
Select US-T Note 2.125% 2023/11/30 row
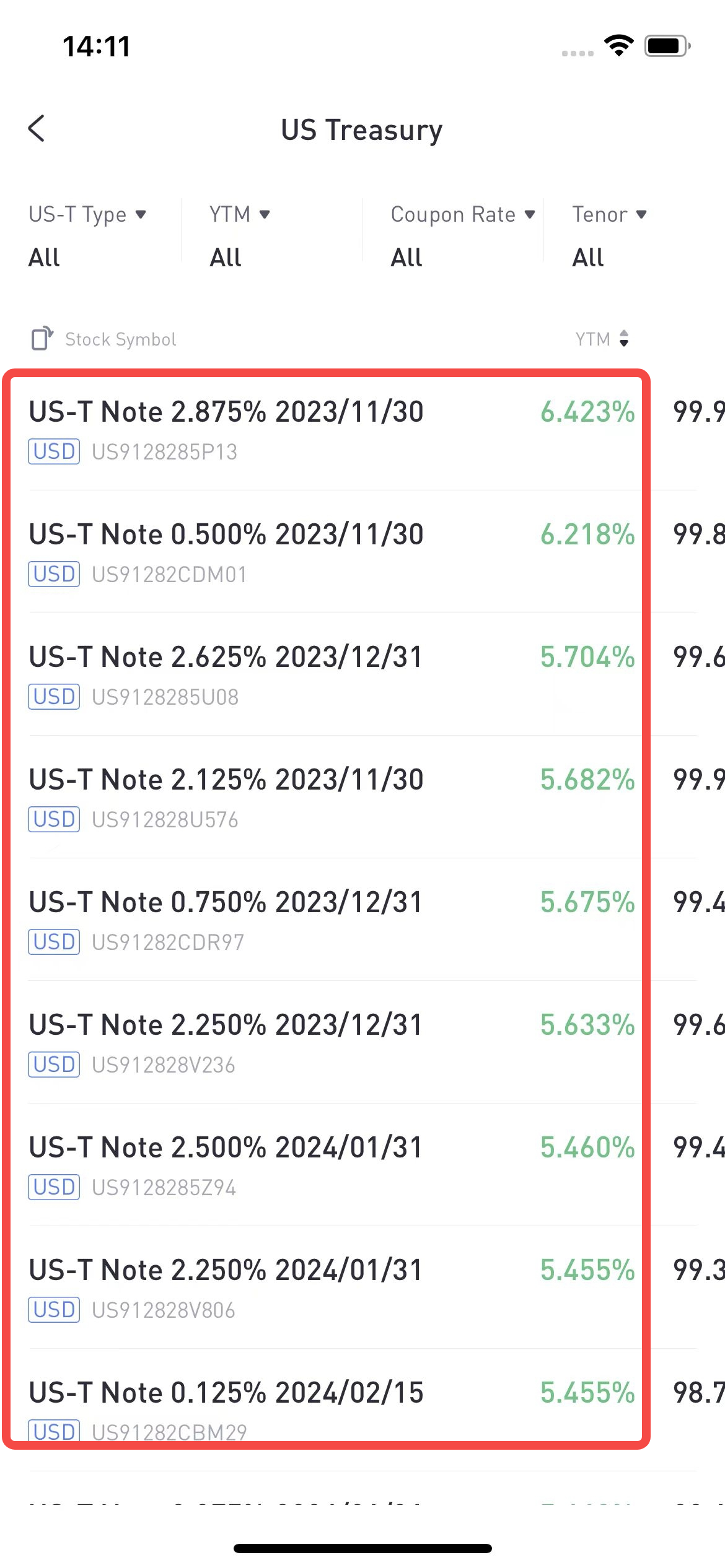click(x=362, y=798)
